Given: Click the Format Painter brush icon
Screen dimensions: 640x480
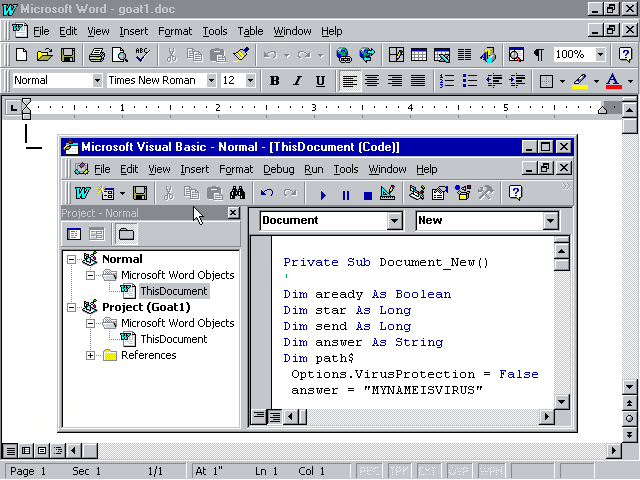Looking at the screenshot, I should [x=241, y=54].
